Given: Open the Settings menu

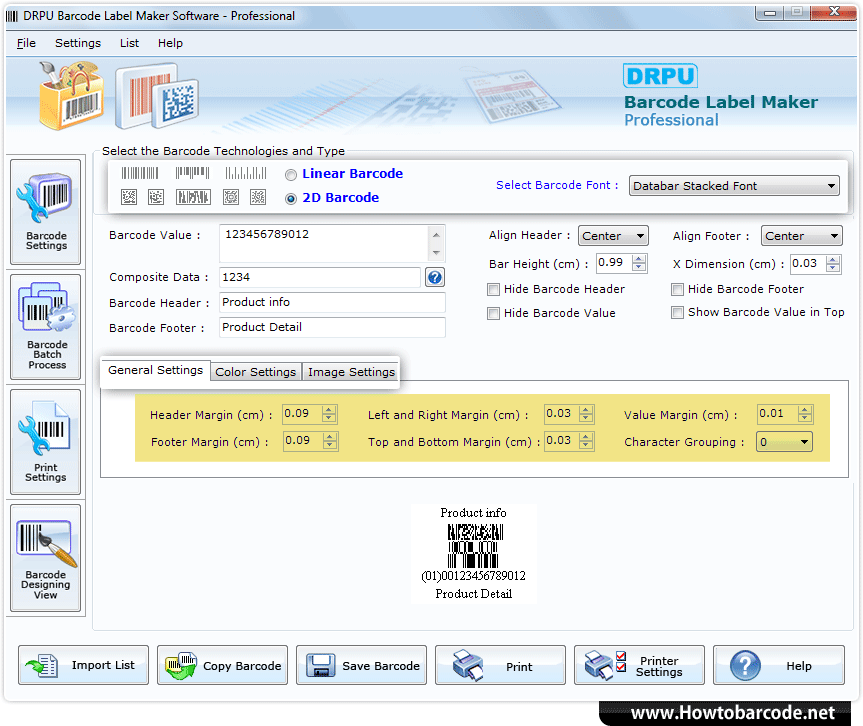Looking at the screenshot, I should (x=78, y=43).
